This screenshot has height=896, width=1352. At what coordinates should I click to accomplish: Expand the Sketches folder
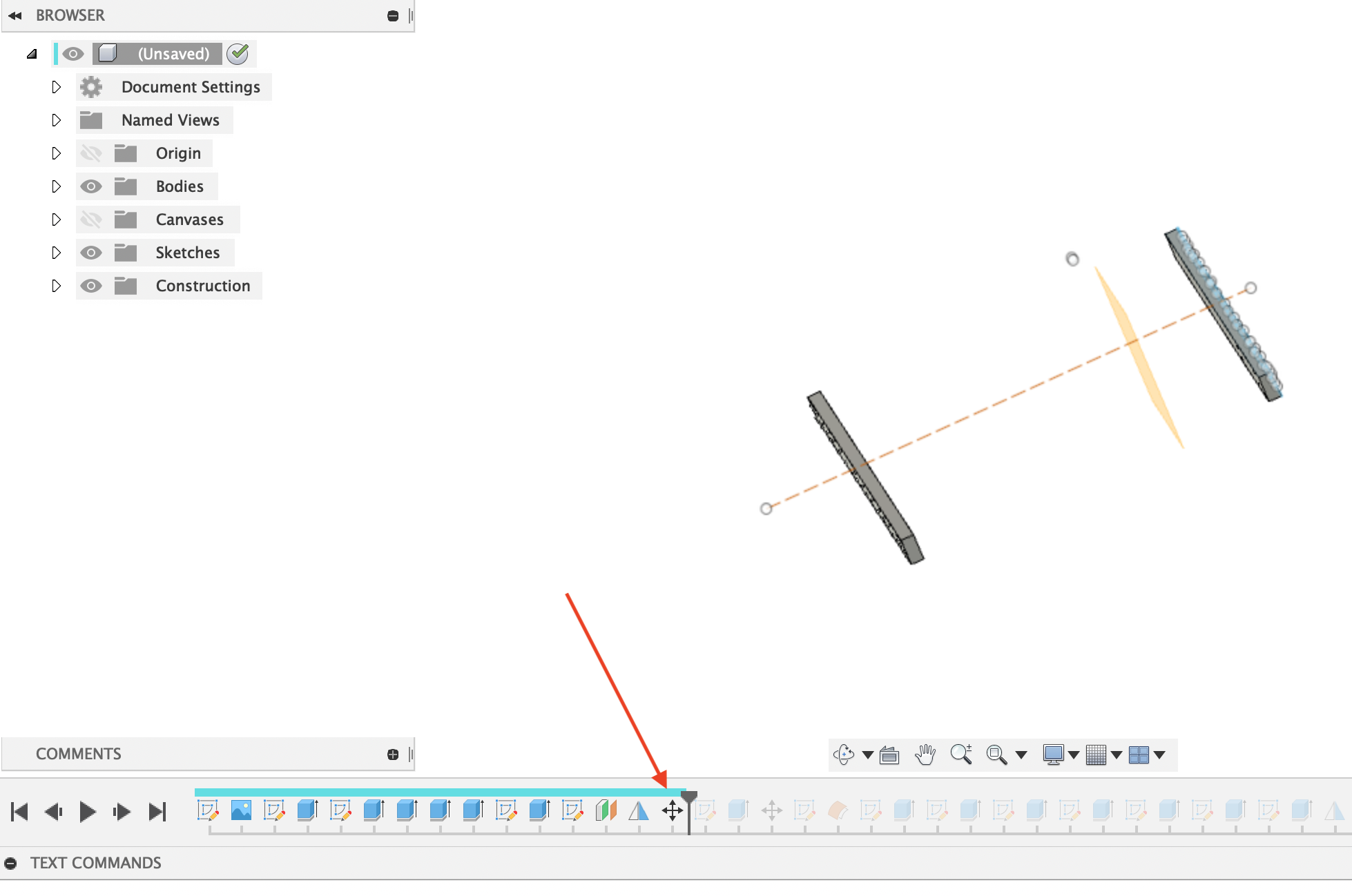click(56, 253)
